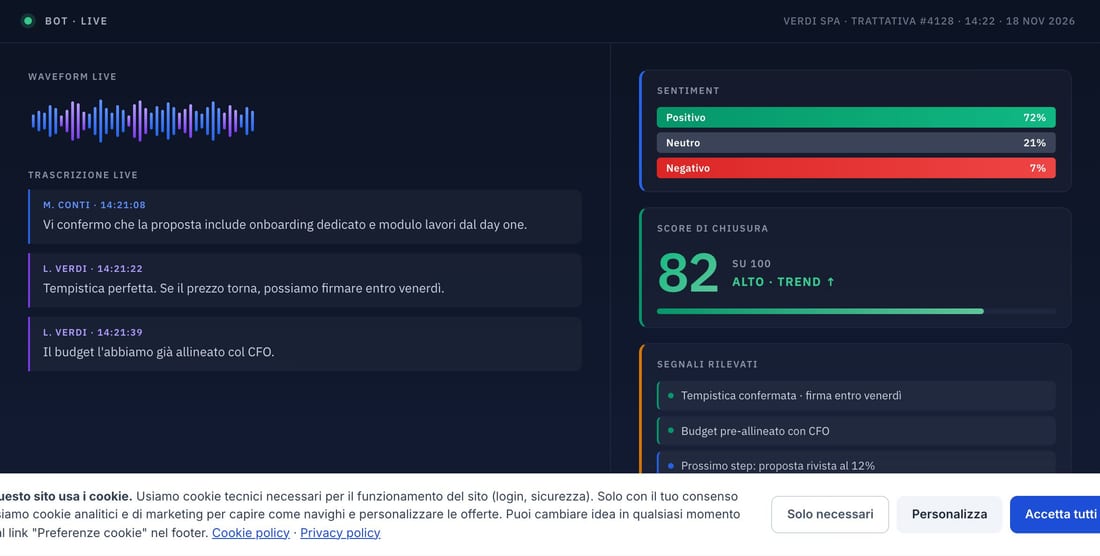Click the Negativo 7% sentiment bar
The width and height of the screenshot is (1100, 556).
856,168
